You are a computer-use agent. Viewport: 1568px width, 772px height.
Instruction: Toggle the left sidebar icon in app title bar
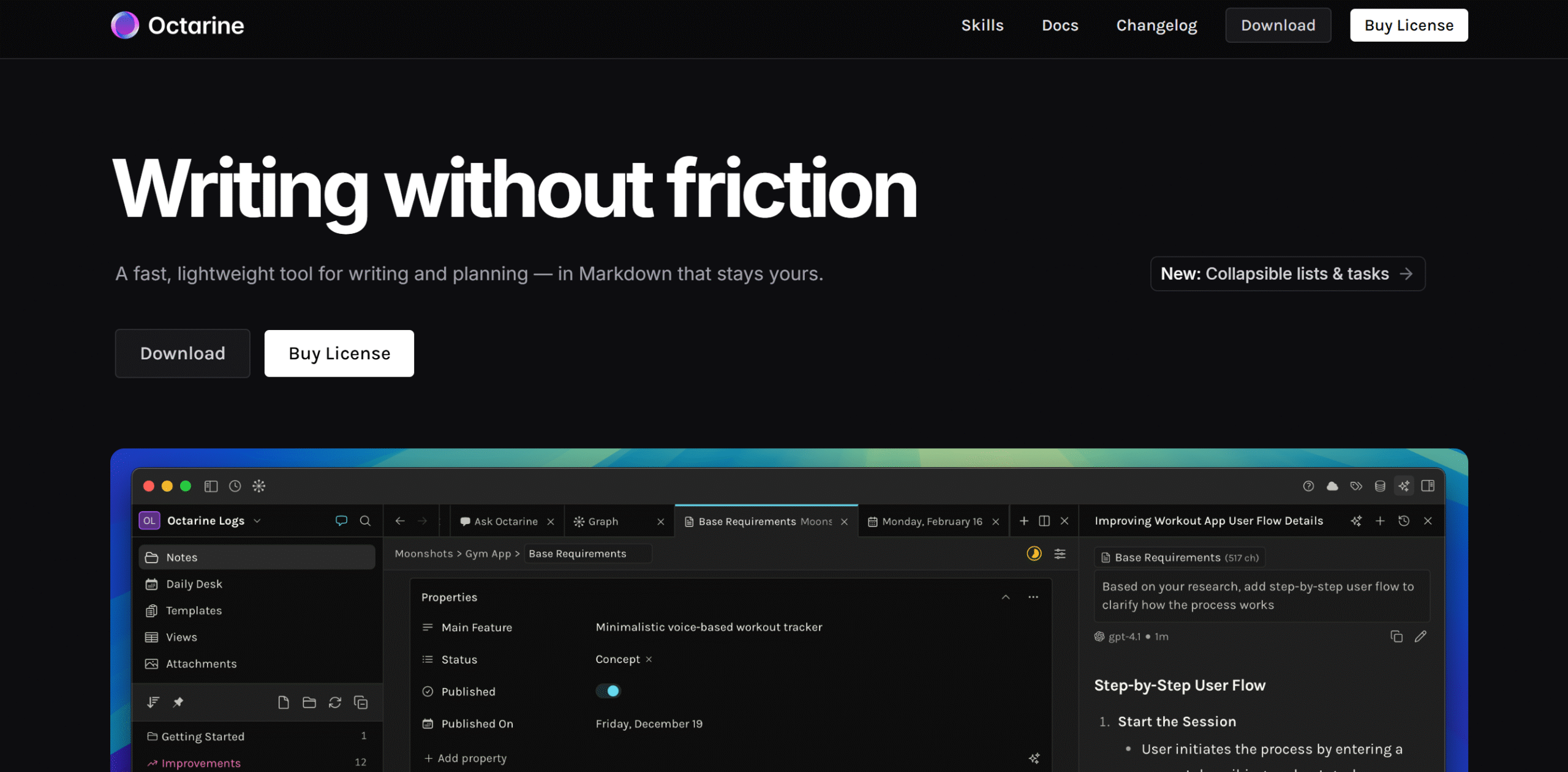tap(211, 486)
